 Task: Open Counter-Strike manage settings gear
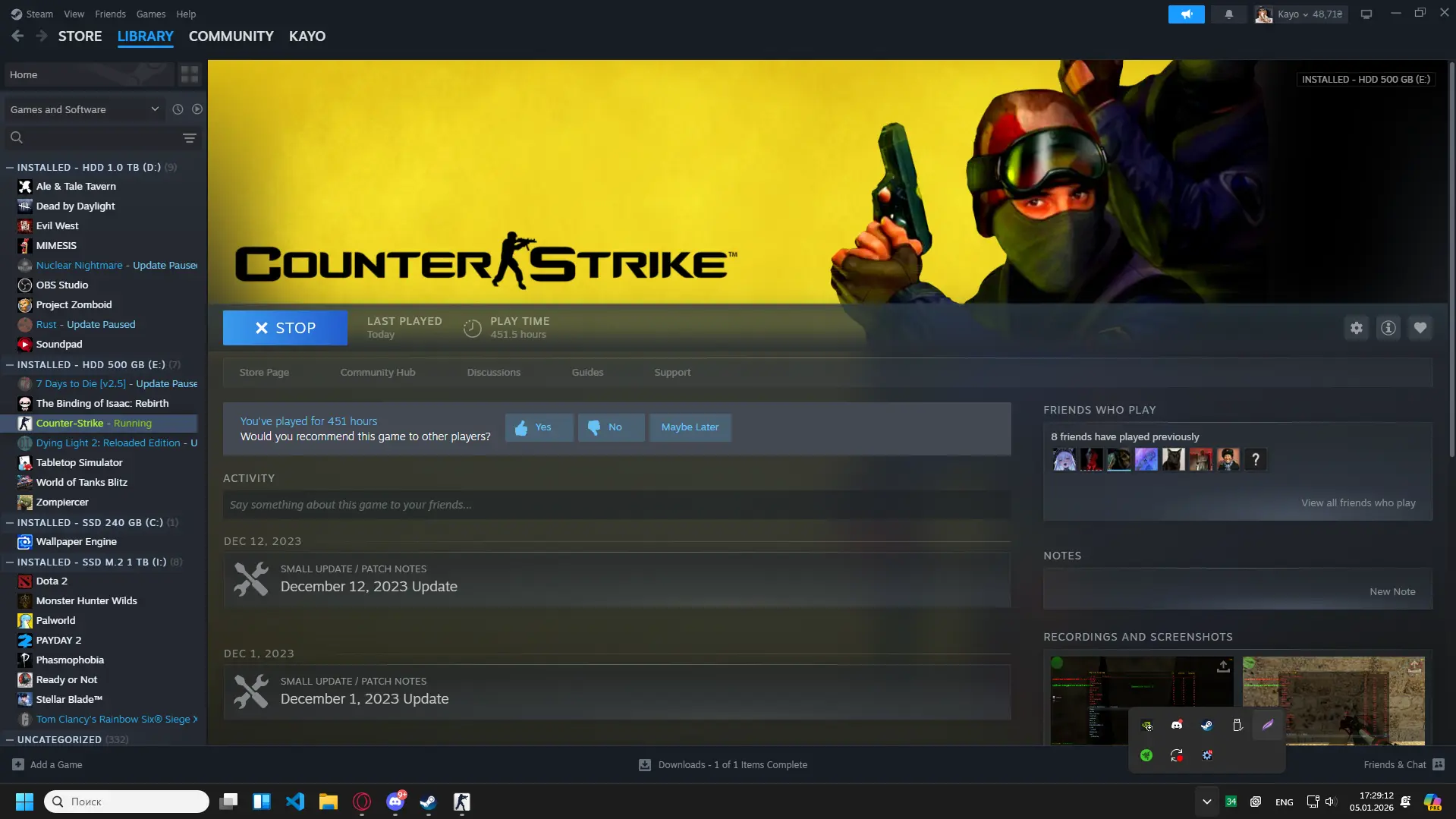(x=1357, y=328)
